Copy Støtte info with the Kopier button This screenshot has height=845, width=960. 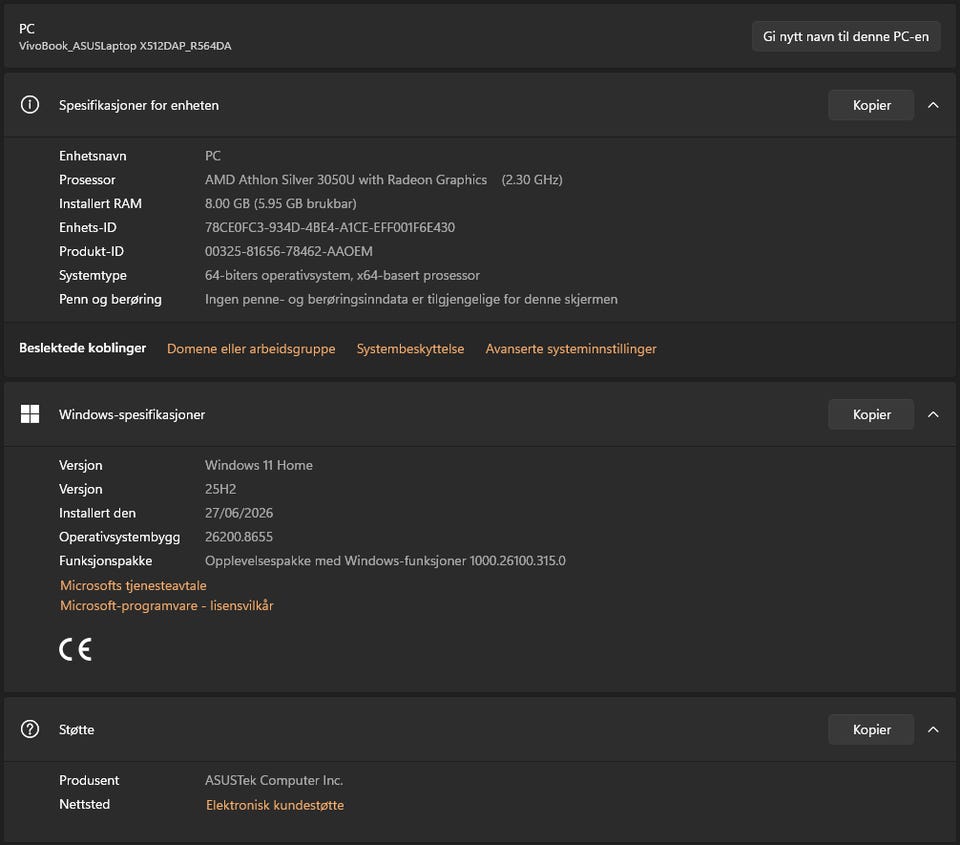(871, 729)
